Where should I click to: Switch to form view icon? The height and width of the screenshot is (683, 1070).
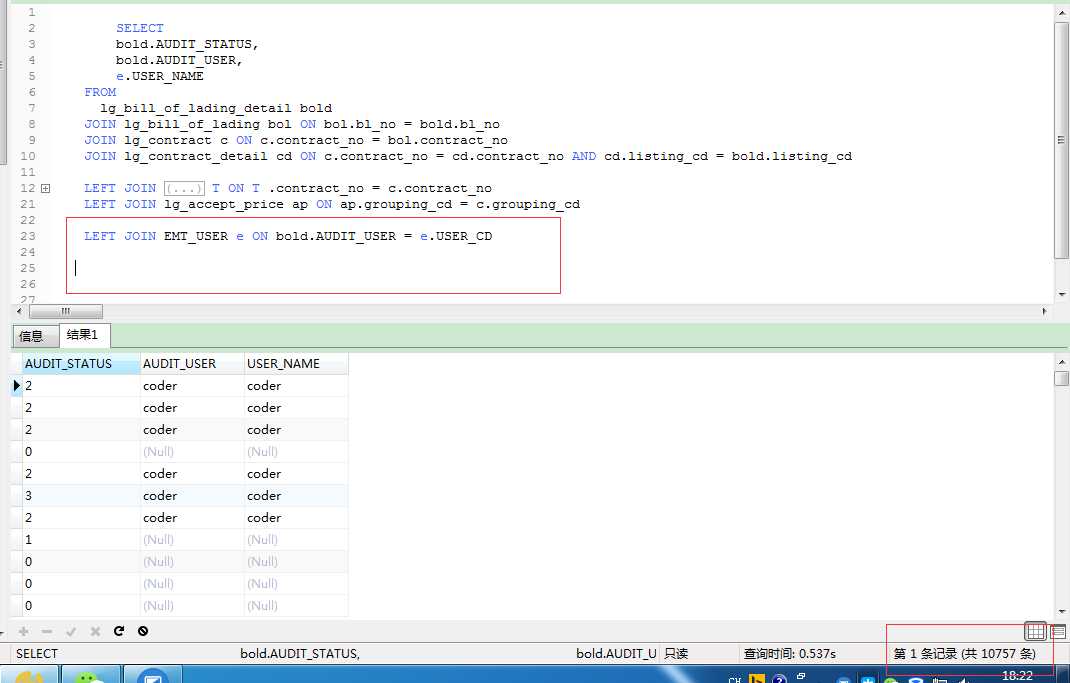coord(1059,632)
